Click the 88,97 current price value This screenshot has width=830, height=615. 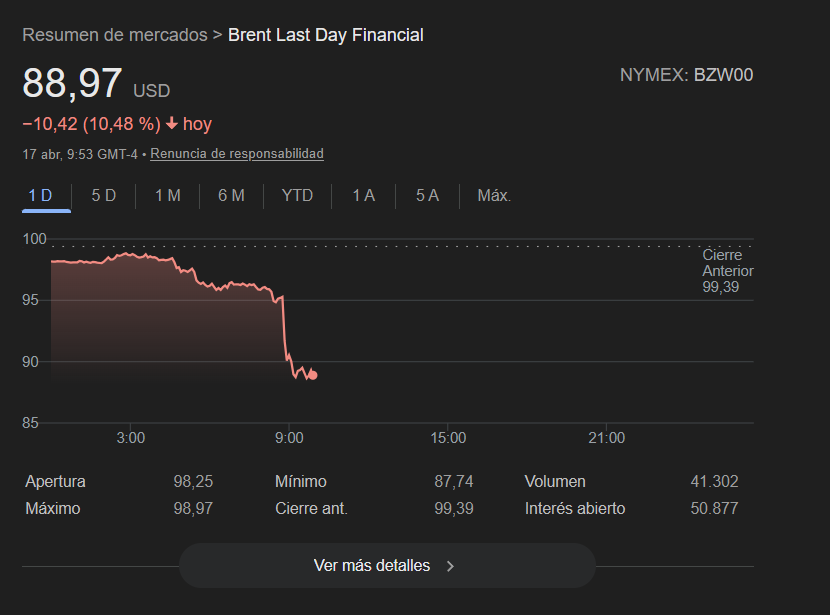point(72,83)
